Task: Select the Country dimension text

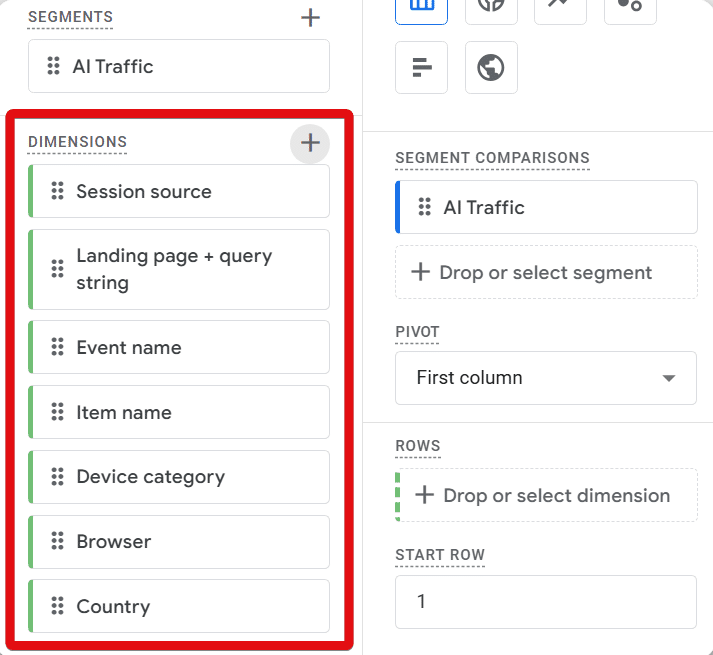Action: pyautogui.click(x=113, y=607)
